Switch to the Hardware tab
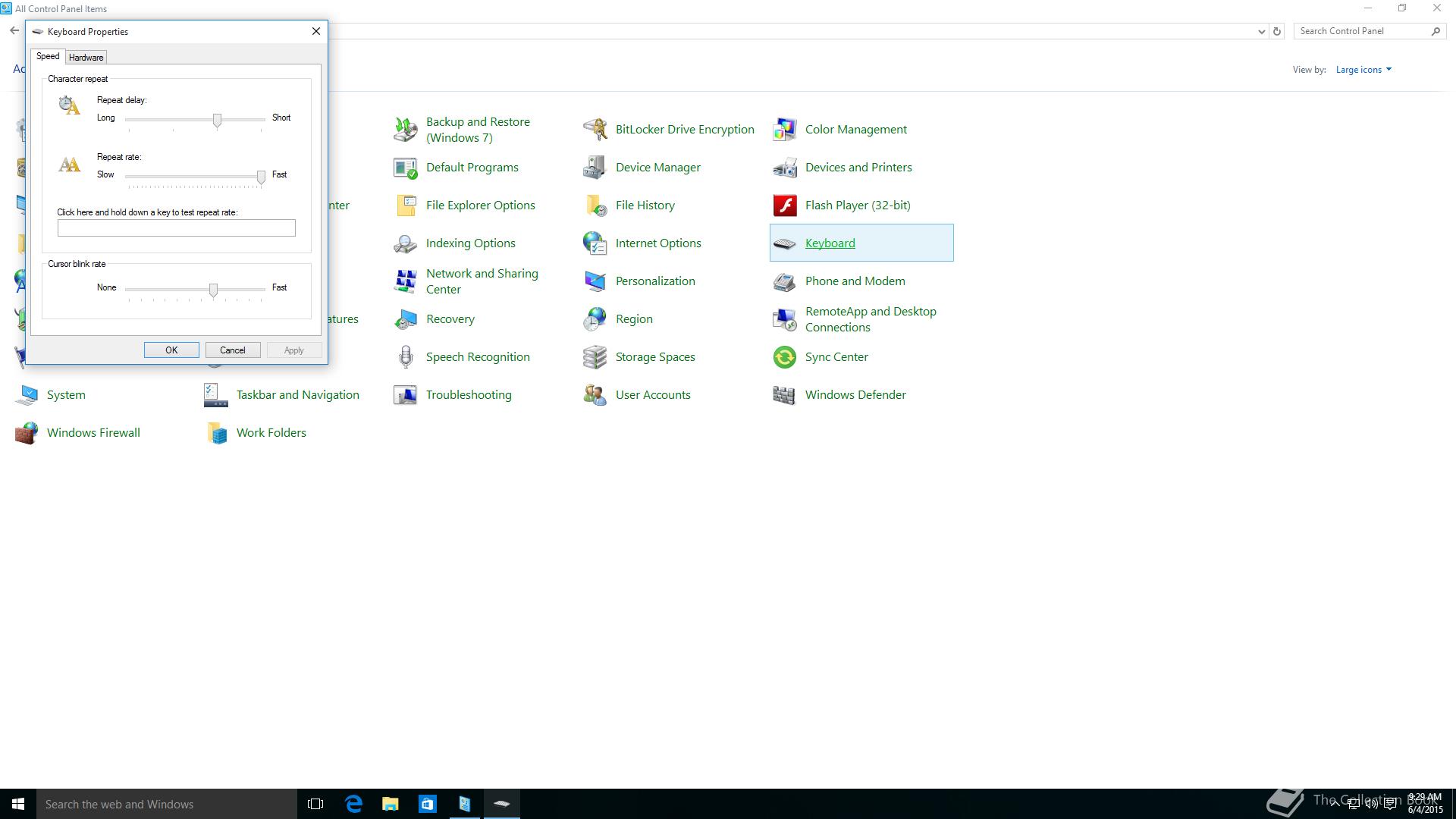The image size is (1456, 819). 86,58
